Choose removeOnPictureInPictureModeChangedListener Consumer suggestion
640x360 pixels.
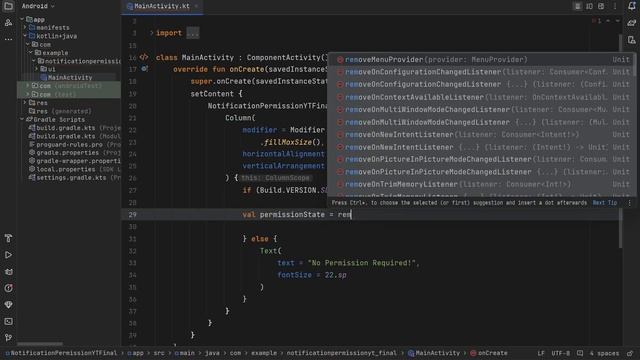pyautogui.click(x=482, y=159)
